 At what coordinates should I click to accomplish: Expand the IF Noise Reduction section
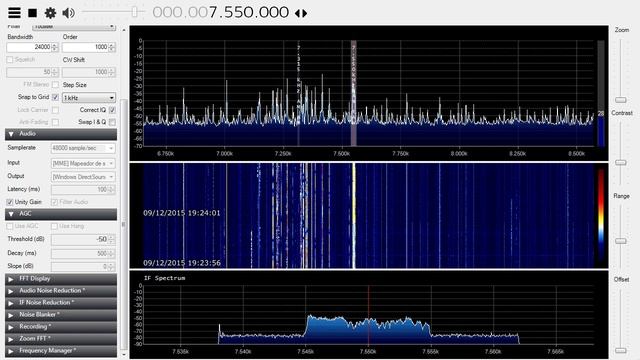[x=61, y=303]
